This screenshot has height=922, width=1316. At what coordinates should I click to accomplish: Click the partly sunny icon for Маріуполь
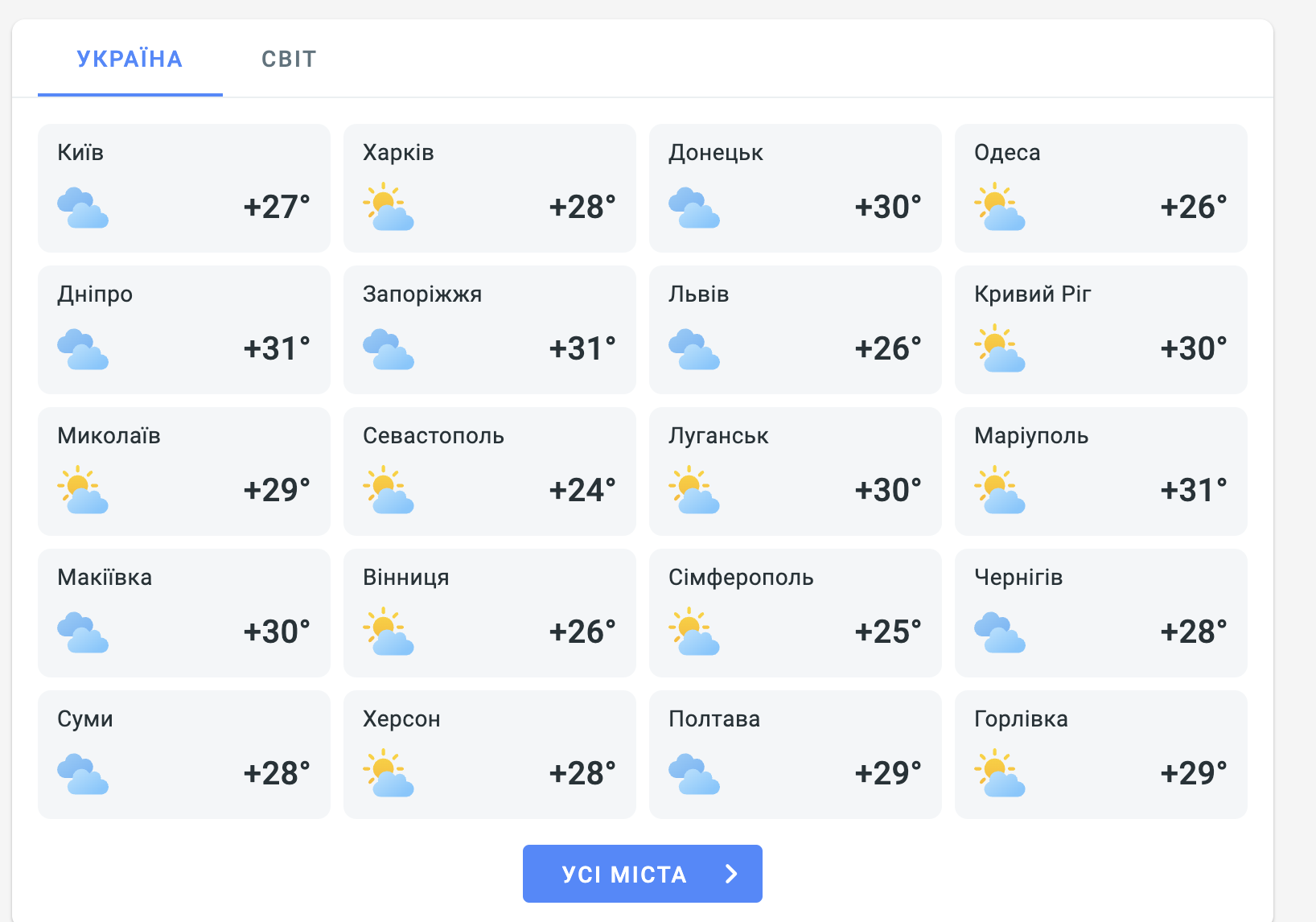pyautogui.click(x=1000, y=490)
